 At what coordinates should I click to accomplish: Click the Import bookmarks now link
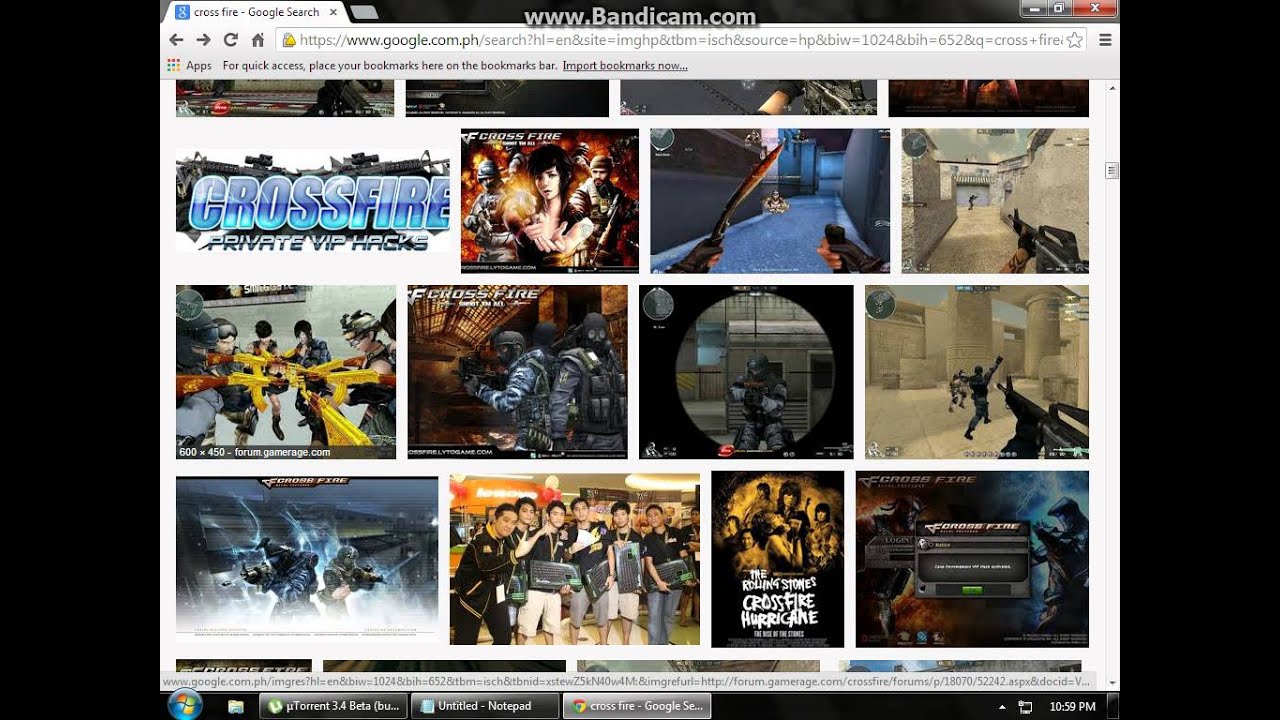[624, 66]
